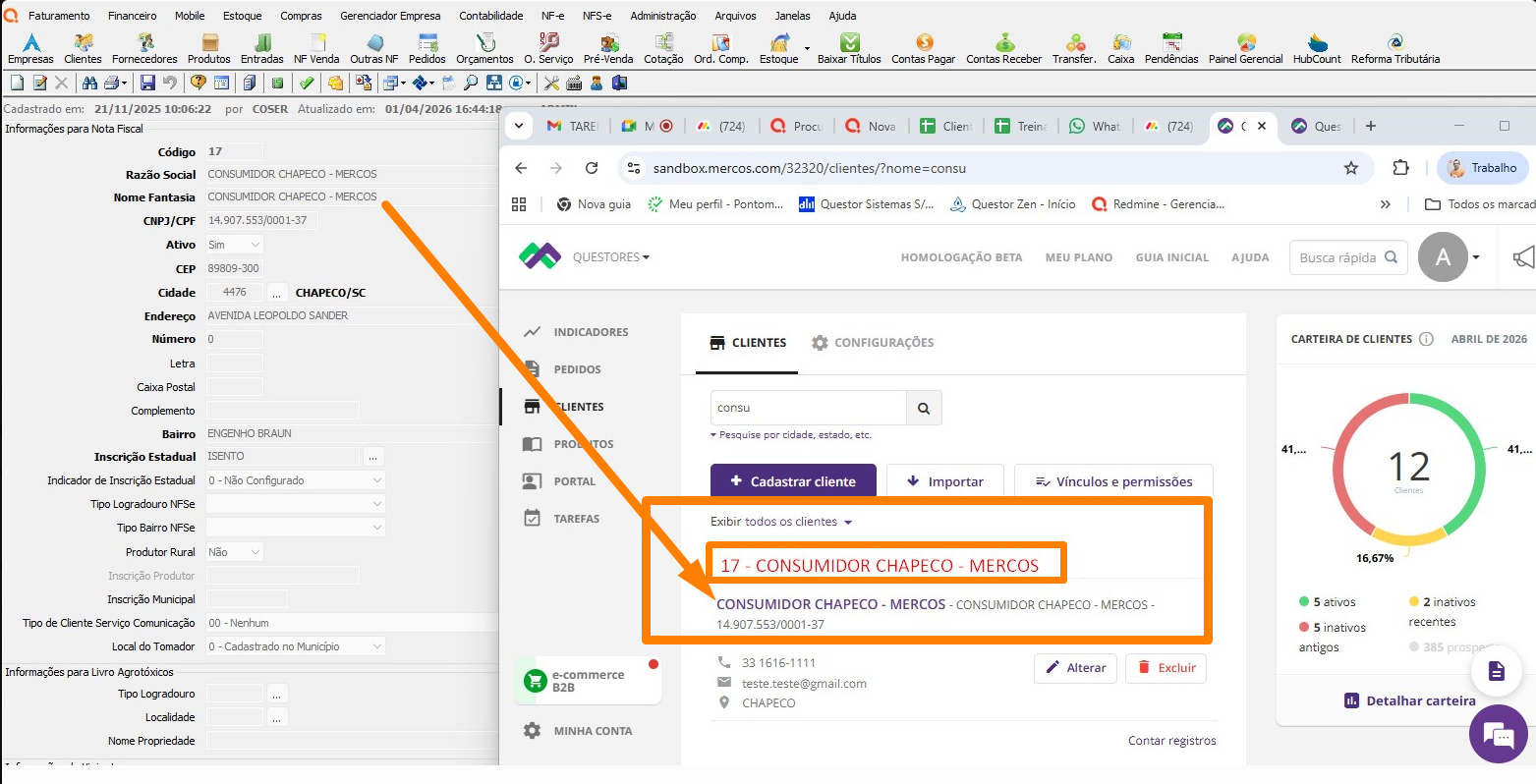Image resolution: width=1536 pixels, height=784 pixels.
Task: Open Fornecedores in the ERP toolbar
Action: click(x=144, y=48)
